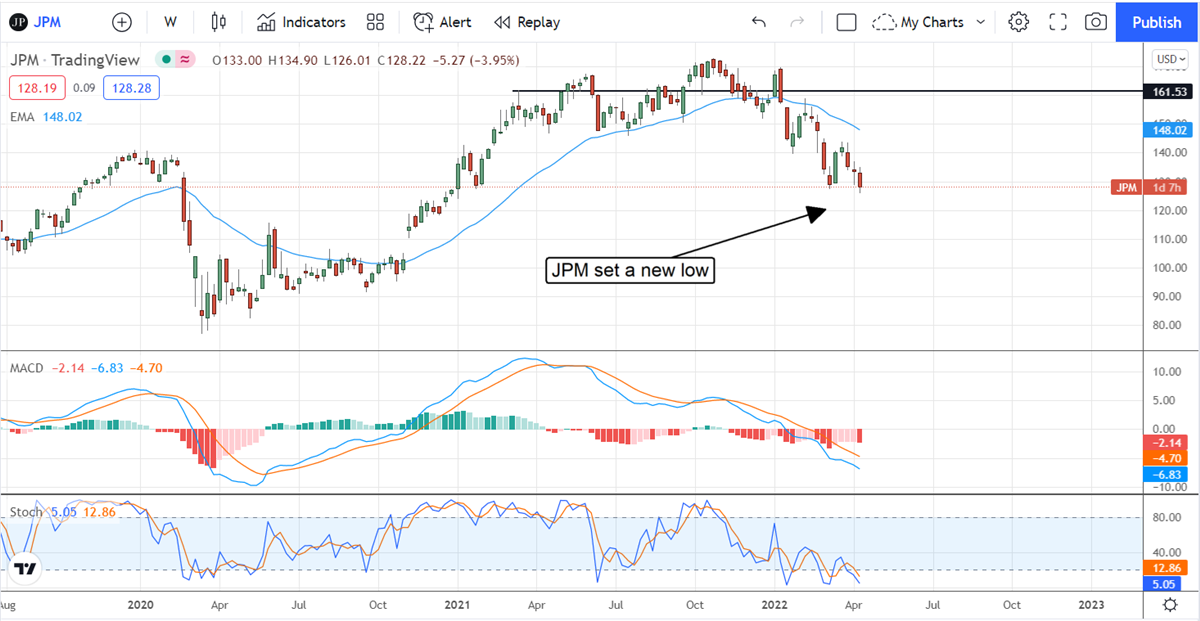Open the Indicators menu

tap(301, 22)
